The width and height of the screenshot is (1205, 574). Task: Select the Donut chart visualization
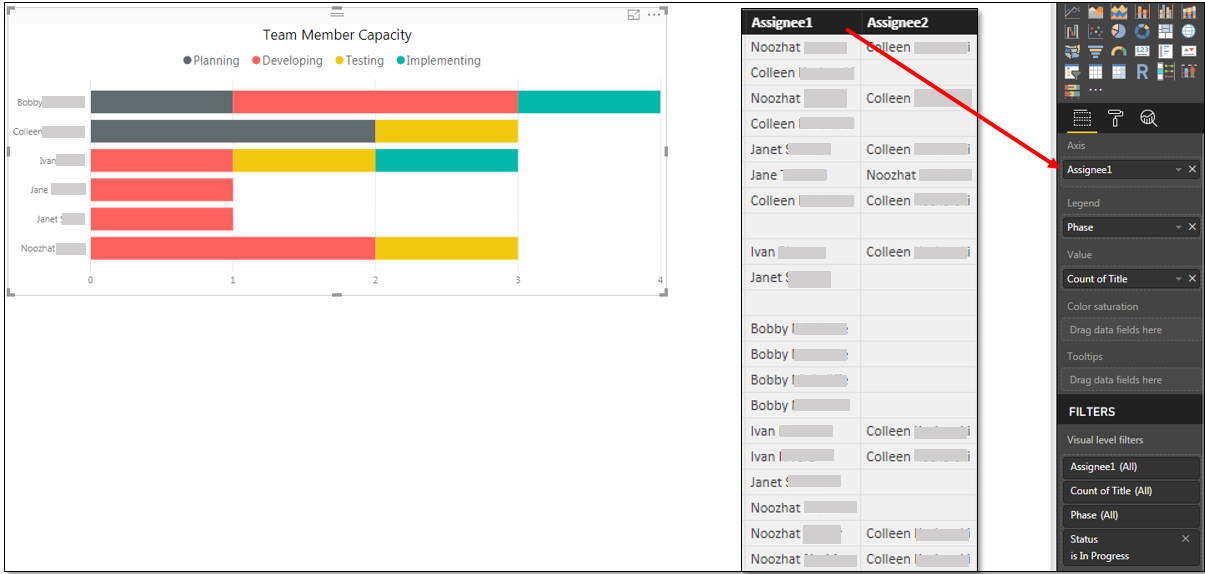click(x=1142, y=31)
